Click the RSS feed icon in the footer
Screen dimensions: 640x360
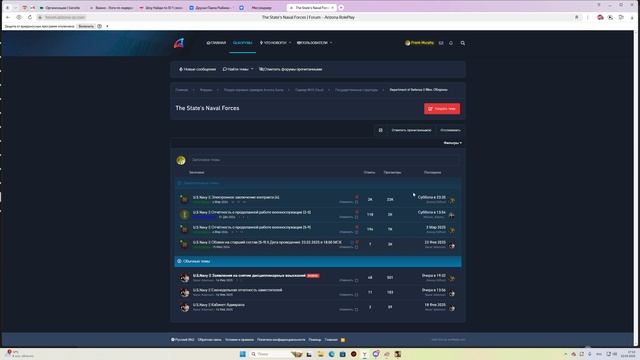click(343, 340)
